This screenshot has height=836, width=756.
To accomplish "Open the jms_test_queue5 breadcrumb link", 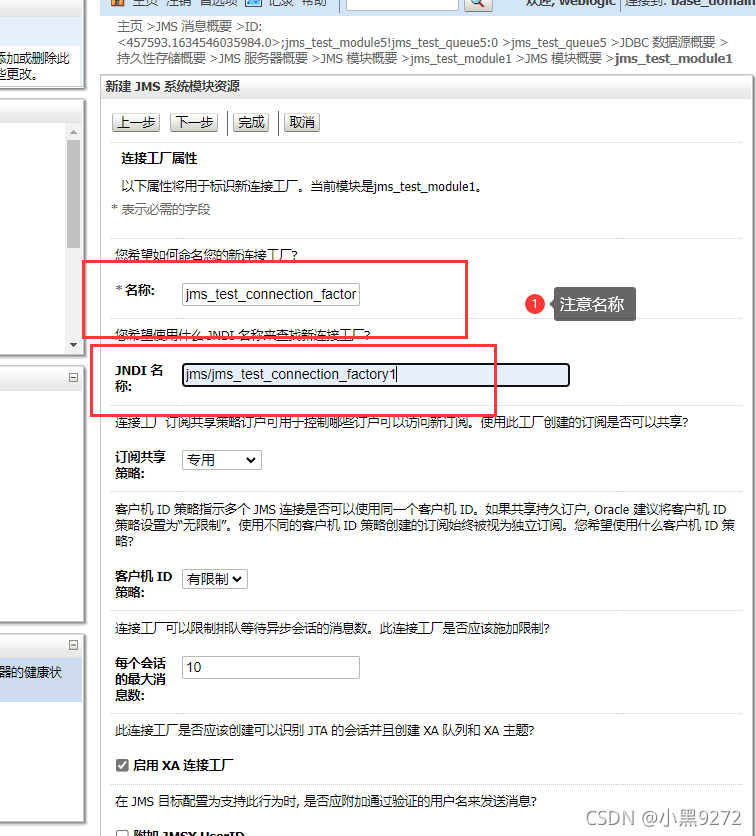I will tap(559, 43).
